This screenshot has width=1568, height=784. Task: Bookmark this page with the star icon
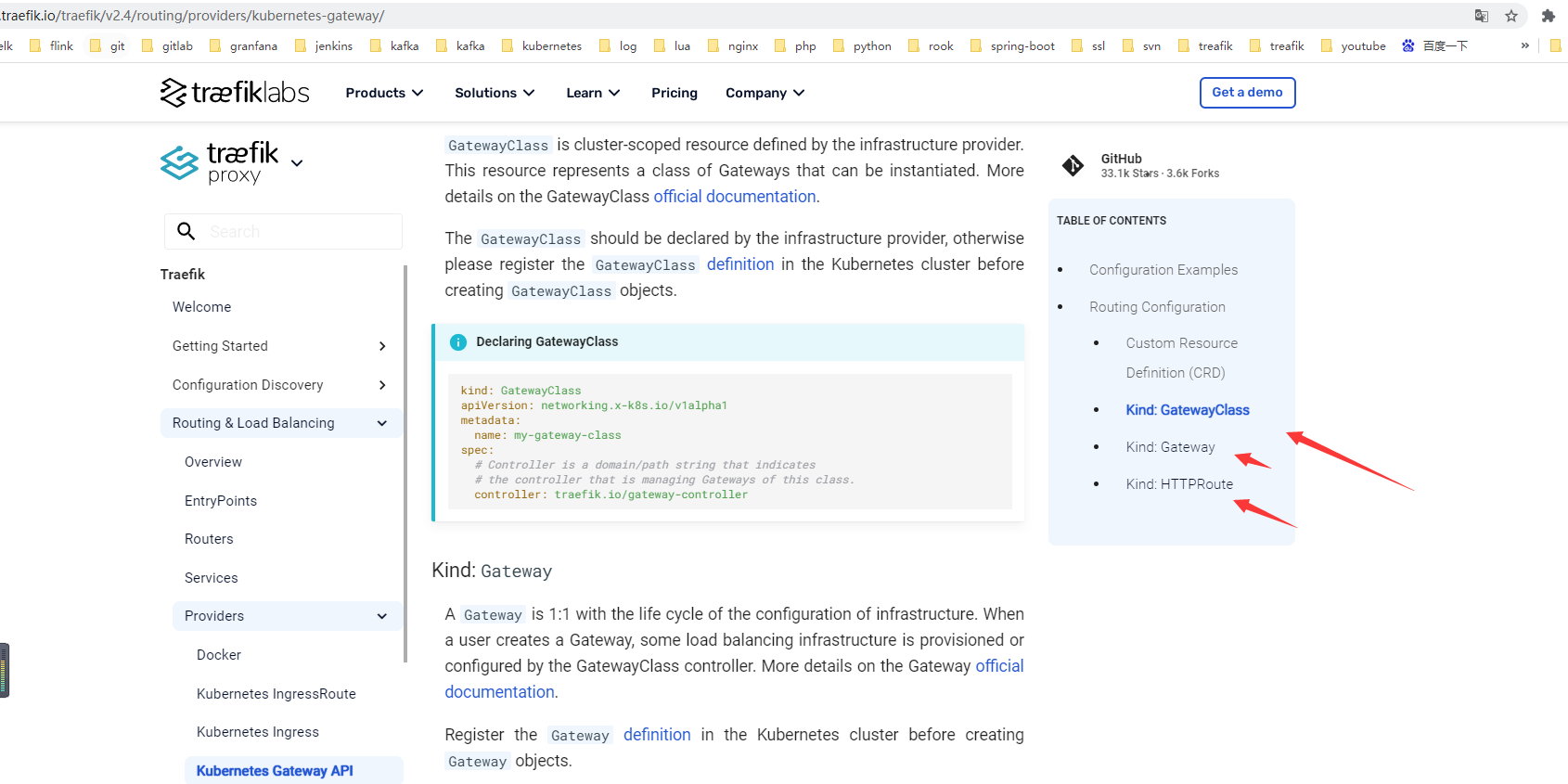coord(1511,16)
